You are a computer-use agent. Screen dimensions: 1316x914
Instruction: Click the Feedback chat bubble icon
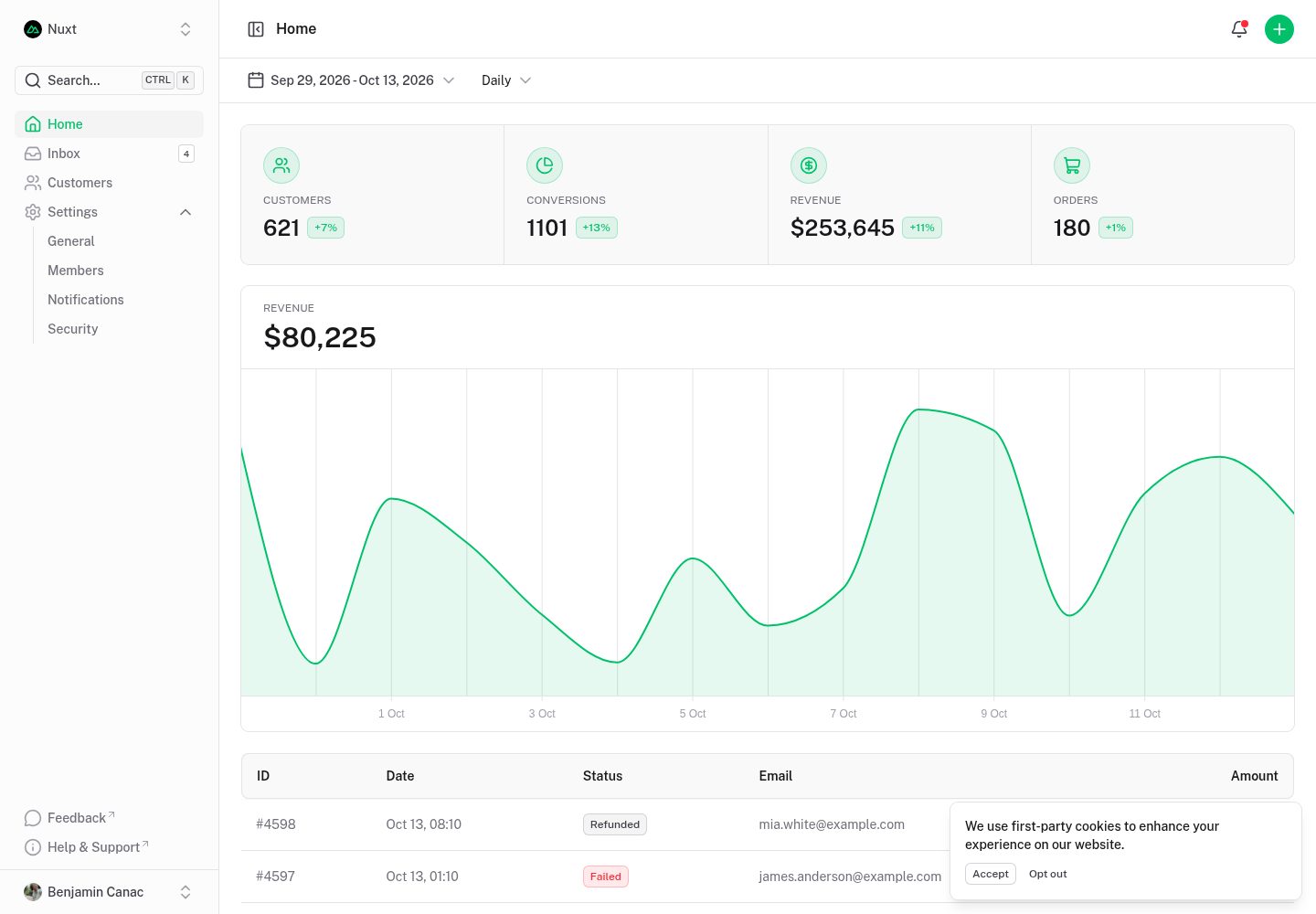tap(33, 818)
